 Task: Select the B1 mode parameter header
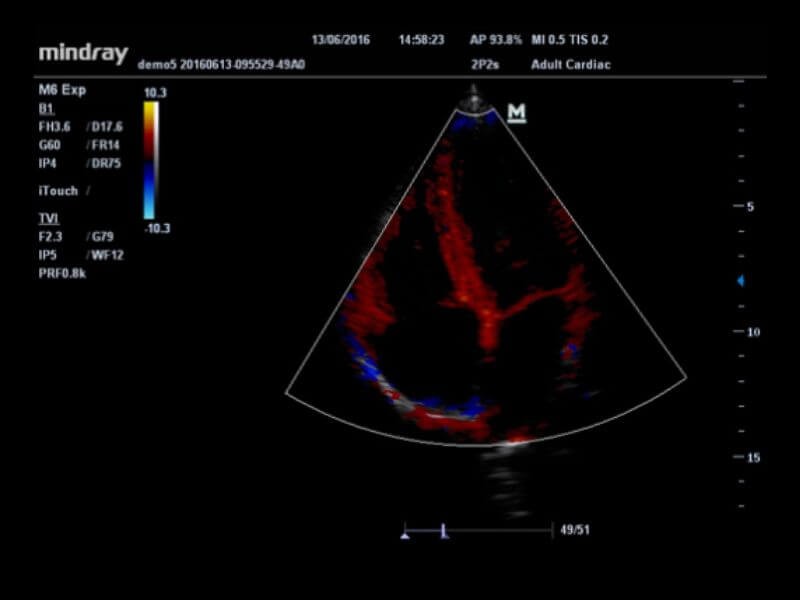(x=44, y=107)
